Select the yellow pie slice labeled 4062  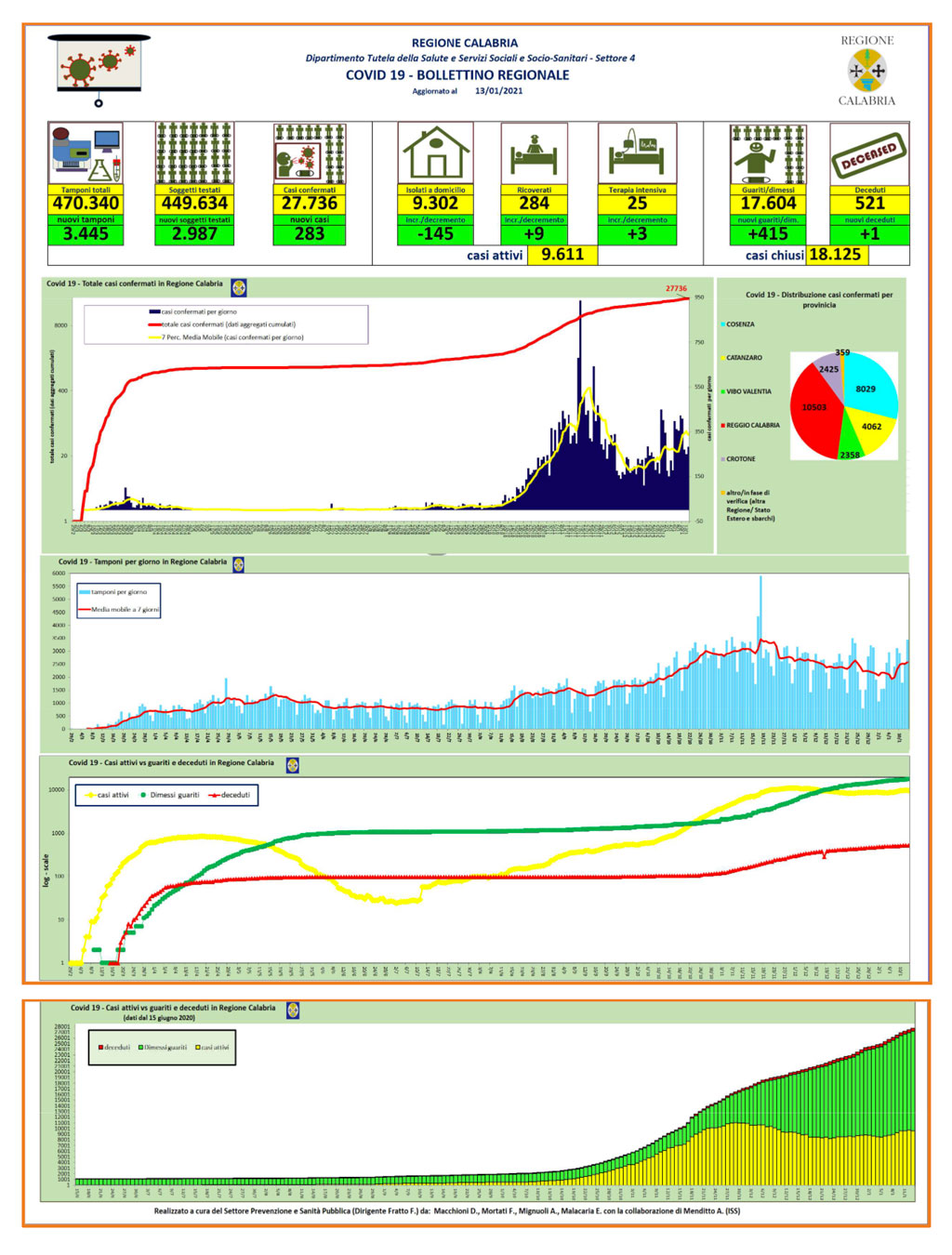[872, 429]
